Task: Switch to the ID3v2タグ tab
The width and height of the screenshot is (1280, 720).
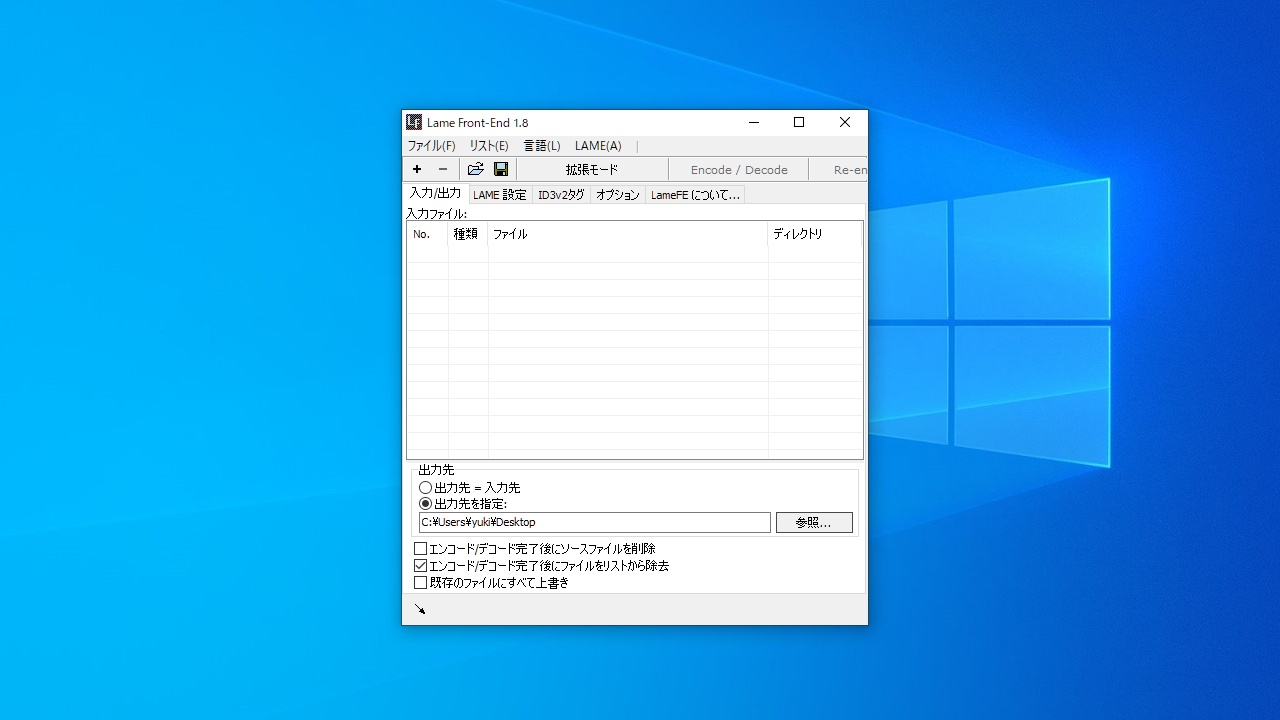Action: click(561, 195)
